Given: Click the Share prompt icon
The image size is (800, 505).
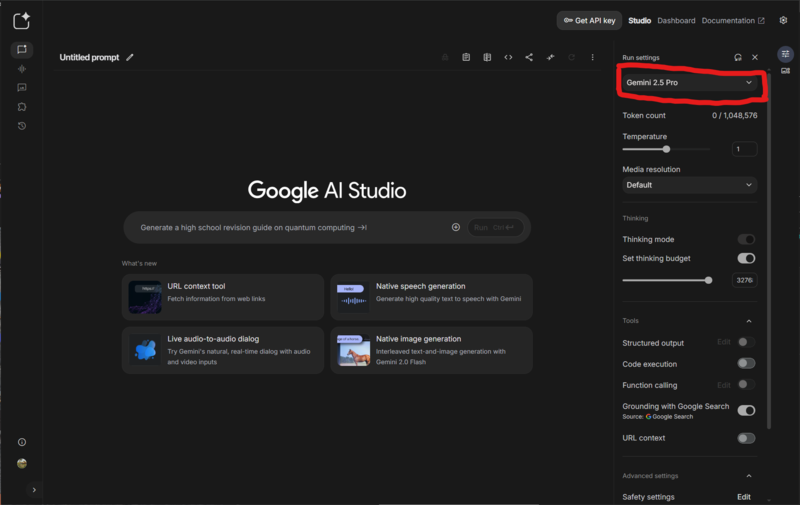Looking at the screenshot, I should (529, 57).
